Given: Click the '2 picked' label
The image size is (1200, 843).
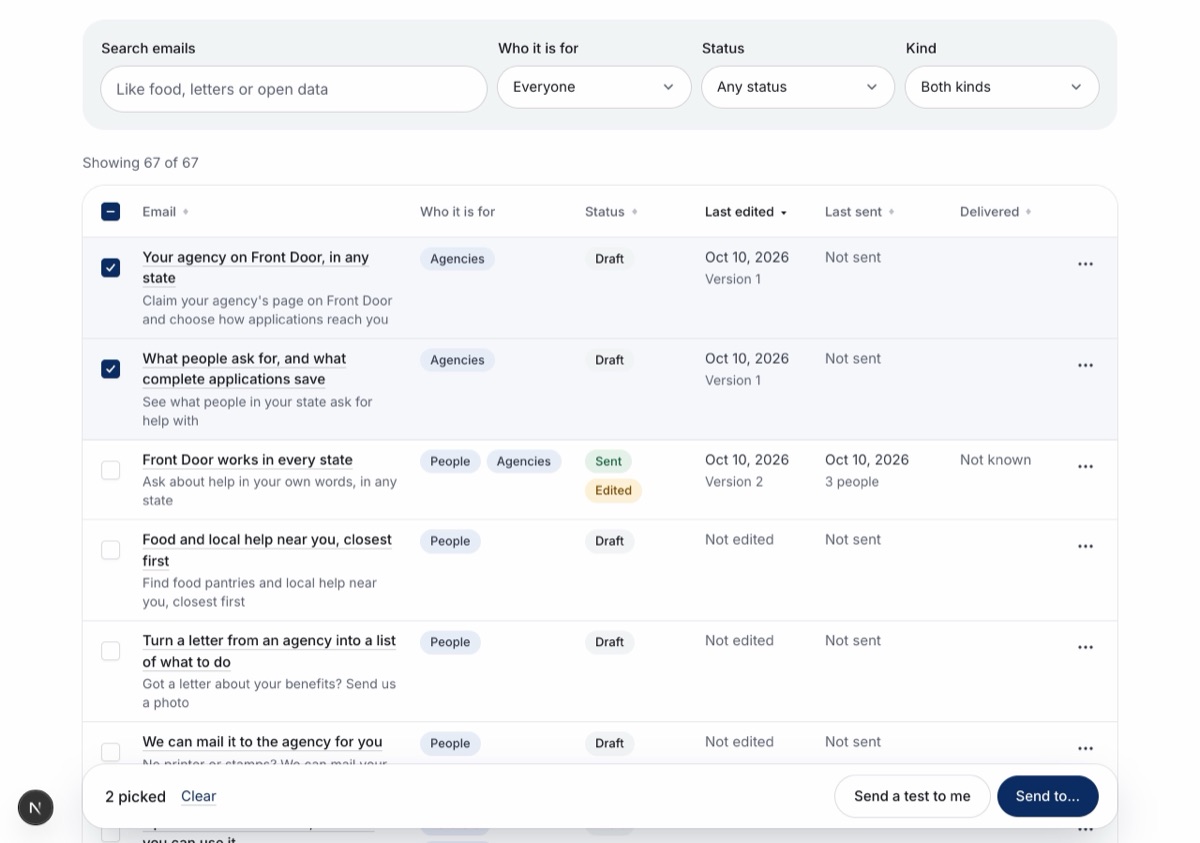Looking at the screenshot, I should tap(135, 797).
